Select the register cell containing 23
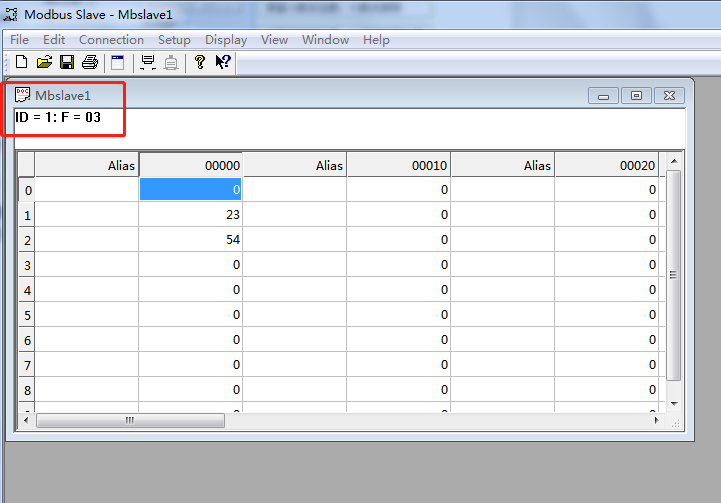The height and width of the screenshot is (503, 721). 190,215
